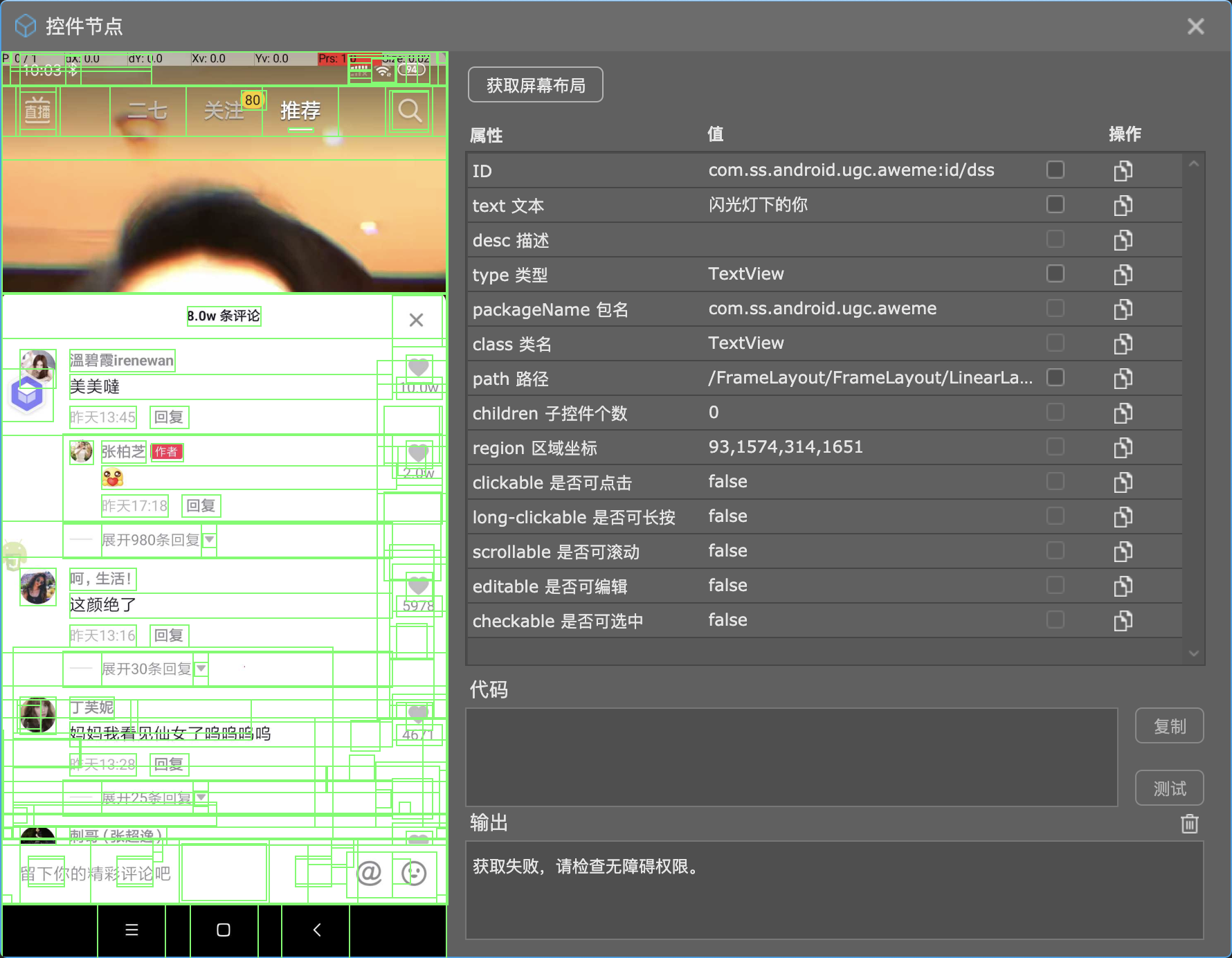Copy the region 区域坐标 value
1232x958 pixels.
pyautogui.click(x=1123, y=447)
